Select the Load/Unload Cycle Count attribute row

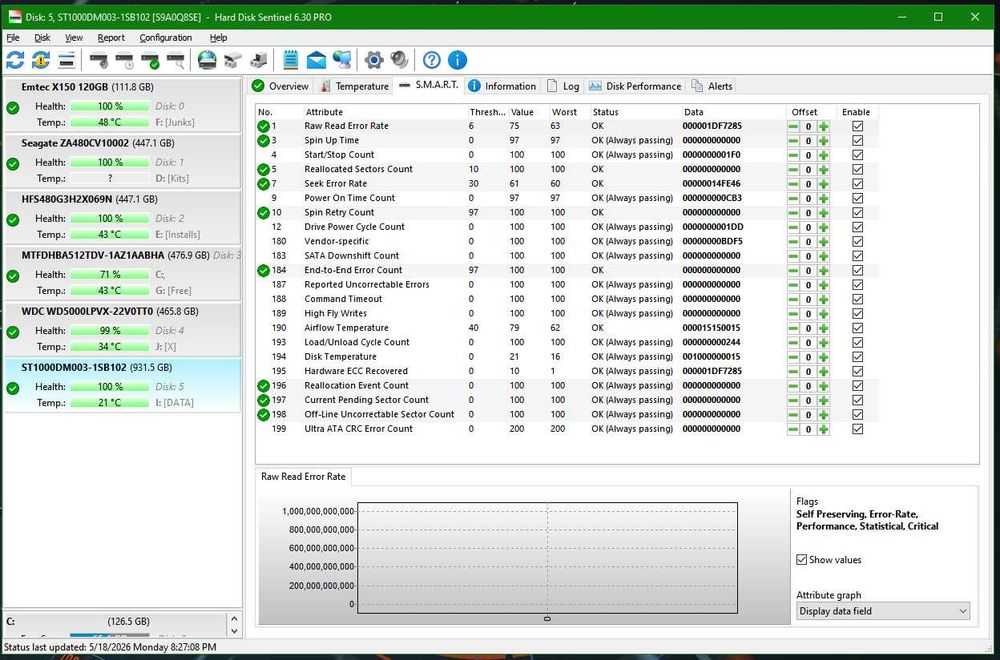pyautogui.click(x=566, y=342)
